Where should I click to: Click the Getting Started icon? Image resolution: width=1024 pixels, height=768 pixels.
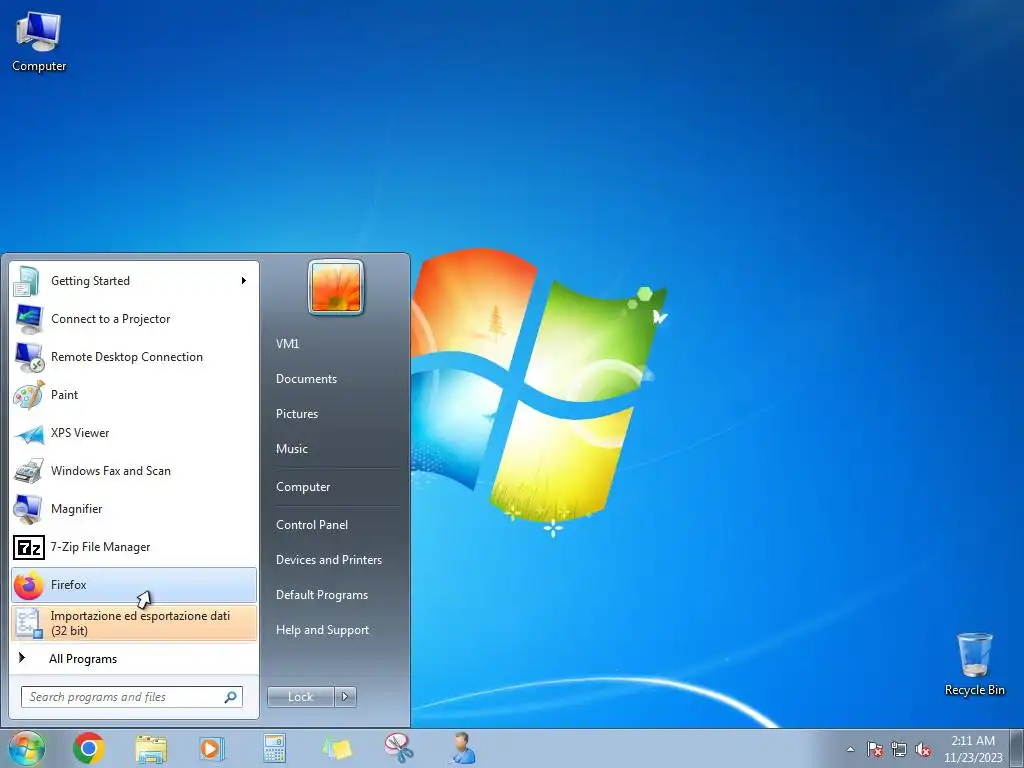coord(29,281)
